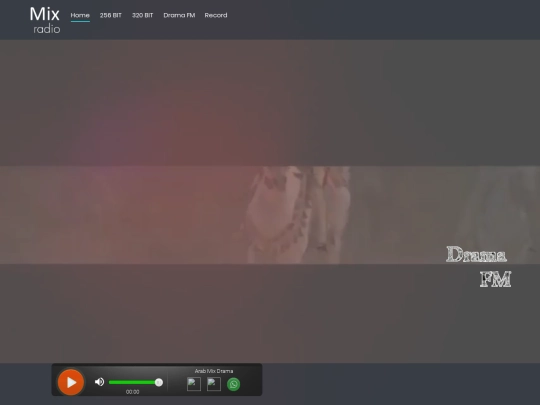Mute audio via the speaker icon
Image resolution: width=540 pixels, height=405 pixels.
click(x=100, y=382)
